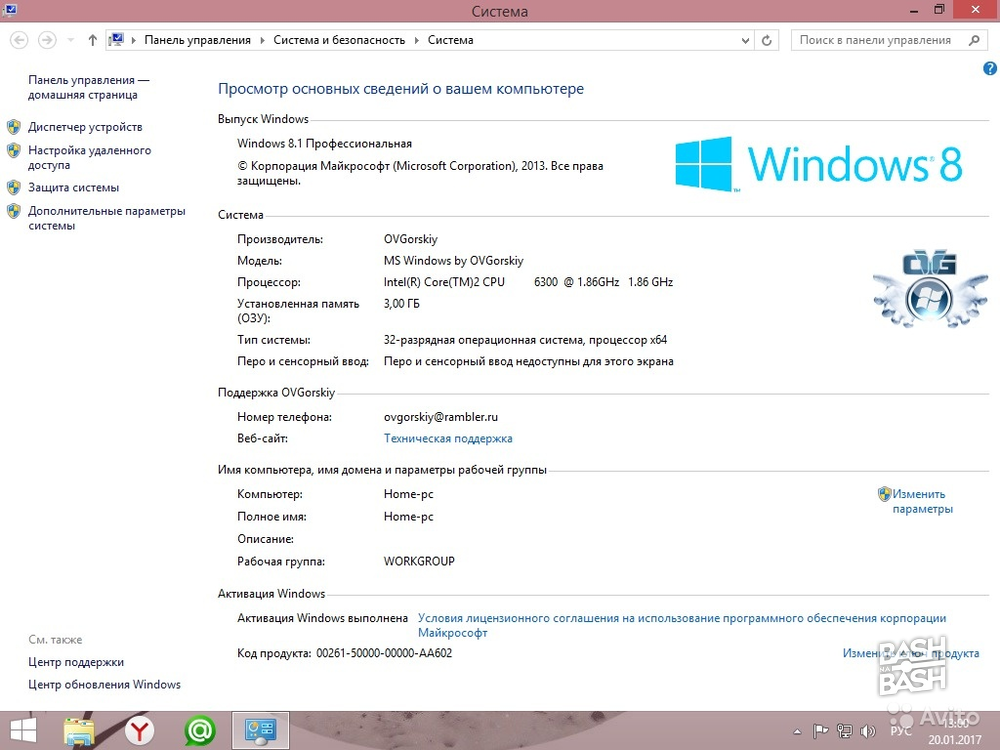This screenshot has height=750, width=1000.
Task: Open the Action Center flag icon
Action: pyautogui.click(x=820, y=732)
